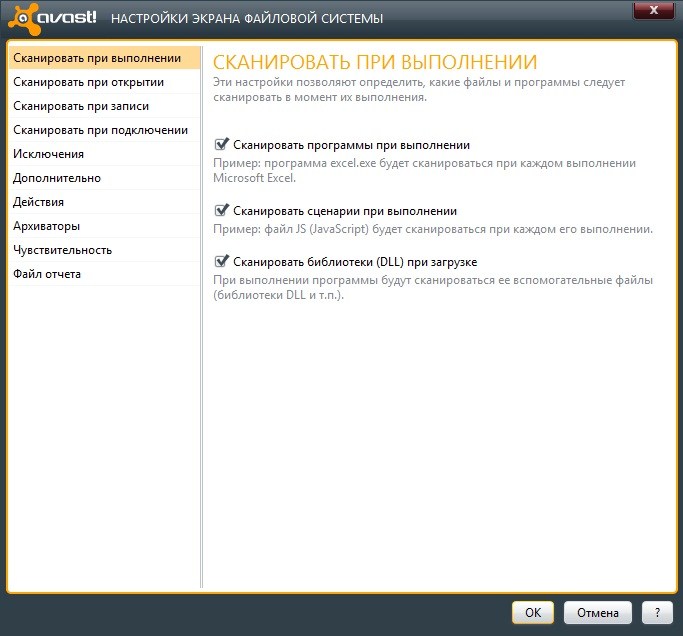Select the Действия menu item
This screenshot has width=683, height=636.
104,202
